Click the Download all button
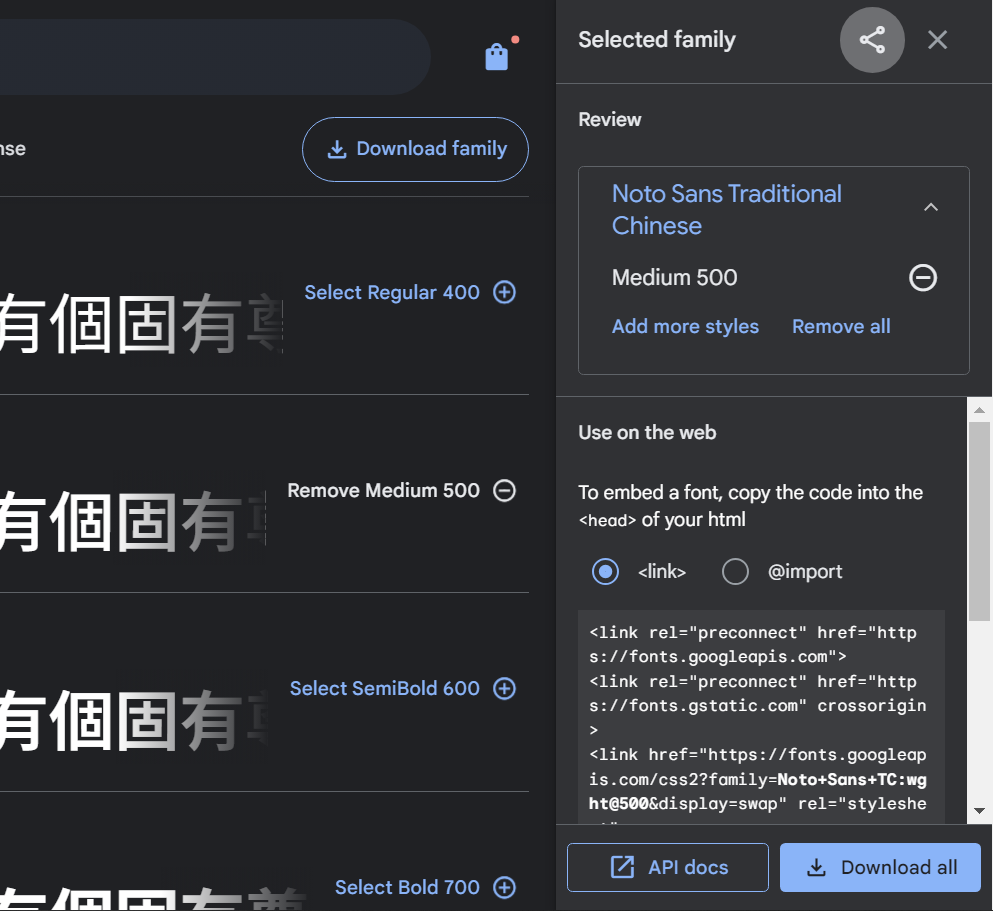Viewport: 993px width, 911px height. (x=880, y=867)
